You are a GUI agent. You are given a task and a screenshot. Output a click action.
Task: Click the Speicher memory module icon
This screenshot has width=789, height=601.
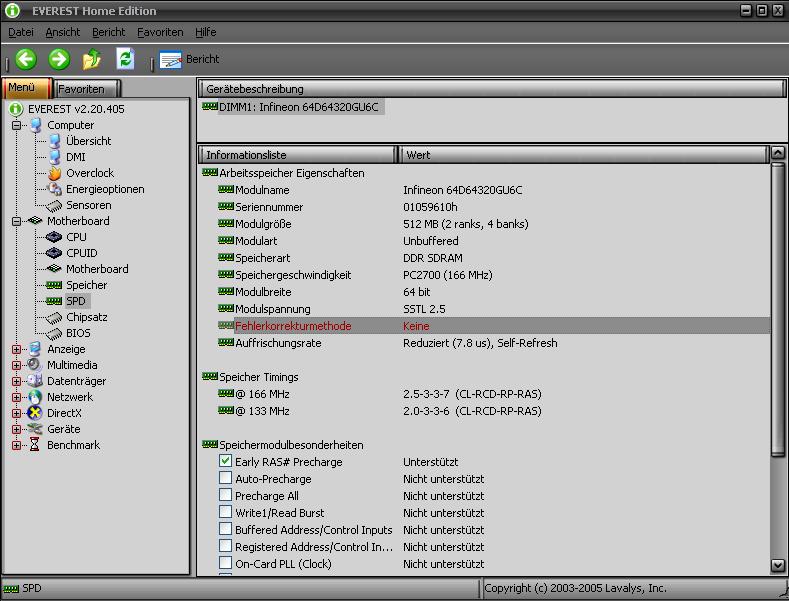pos(54,285)
